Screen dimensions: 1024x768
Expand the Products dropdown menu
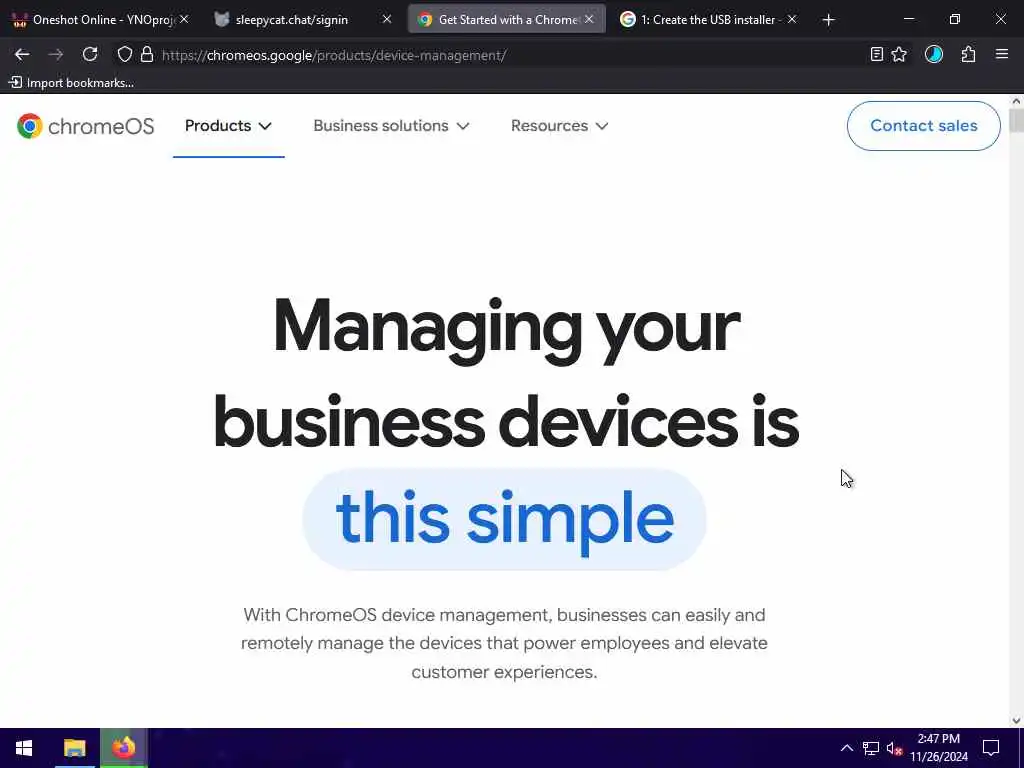coord(228,126)
